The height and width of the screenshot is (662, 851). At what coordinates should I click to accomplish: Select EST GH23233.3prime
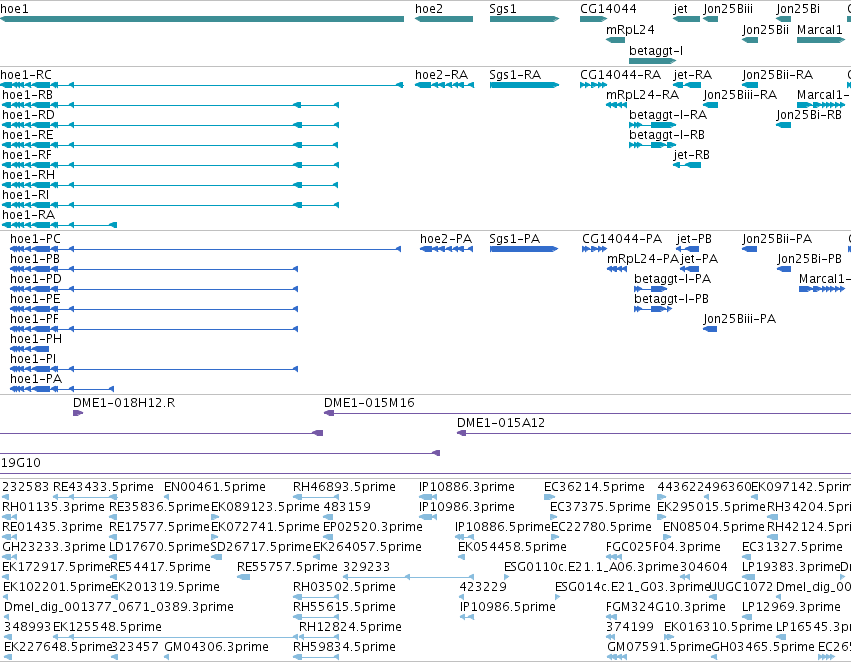54,546
